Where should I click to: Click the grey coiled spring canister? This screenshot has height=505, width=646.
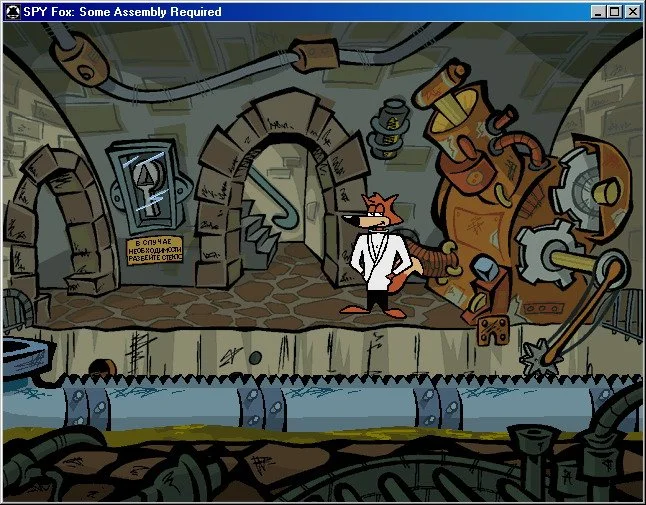pos(388,129)
